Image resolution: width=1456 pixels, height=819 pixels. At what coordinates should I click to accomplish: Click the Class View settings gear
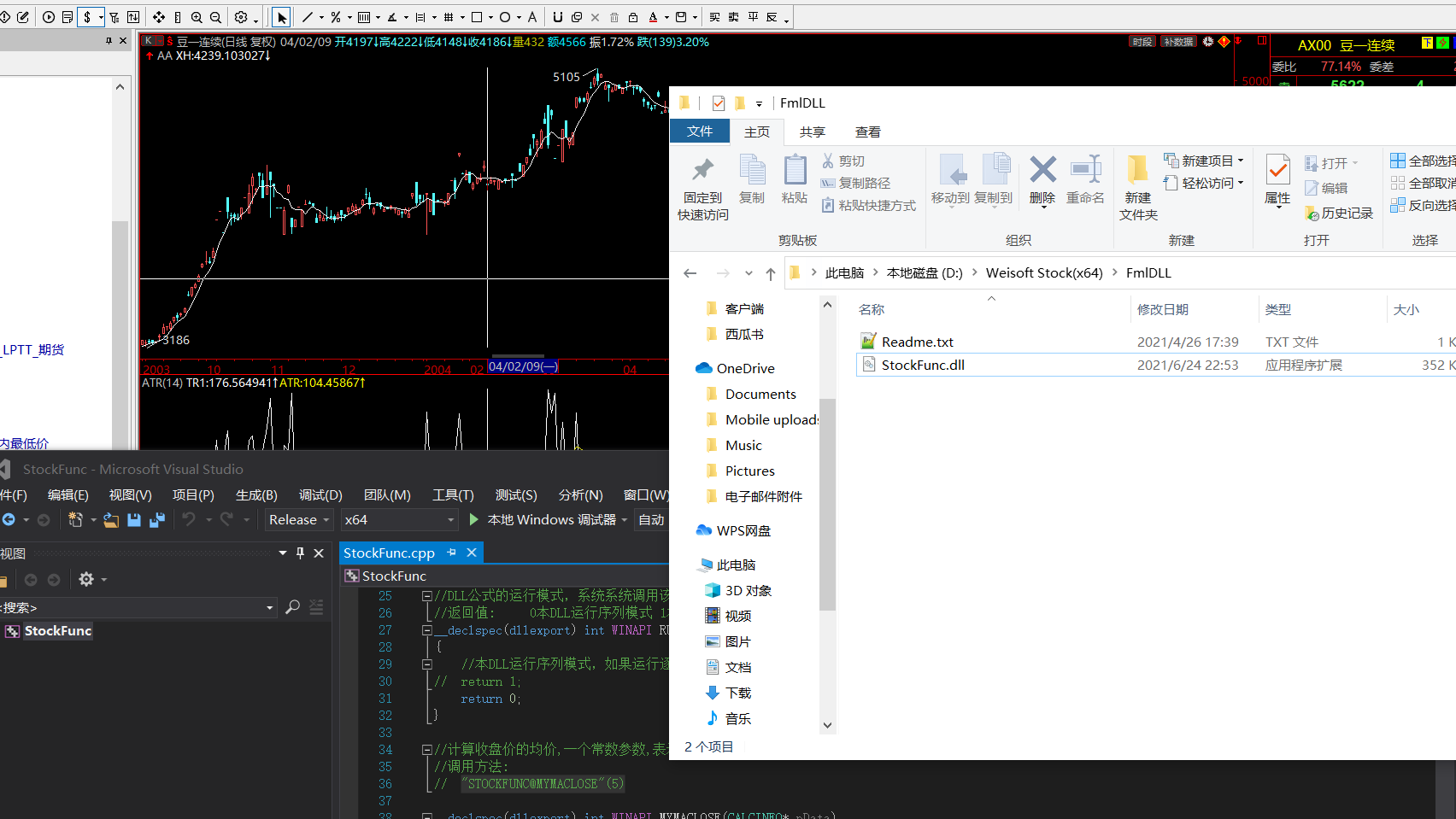86,579
